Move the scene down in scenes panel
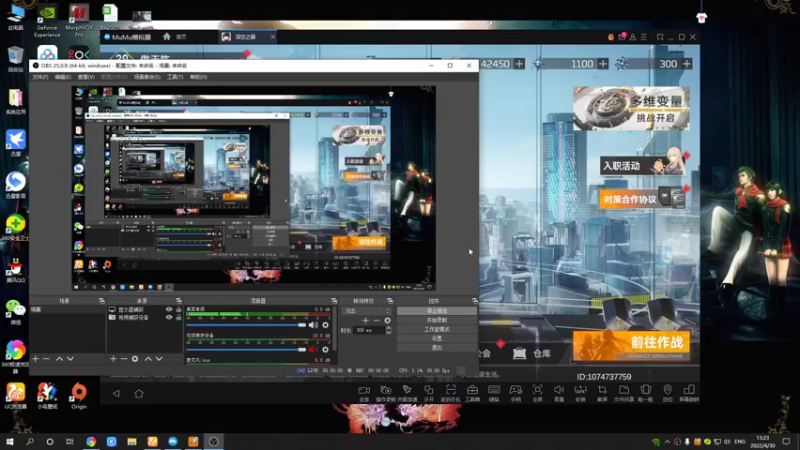 (x=70, y=359)
